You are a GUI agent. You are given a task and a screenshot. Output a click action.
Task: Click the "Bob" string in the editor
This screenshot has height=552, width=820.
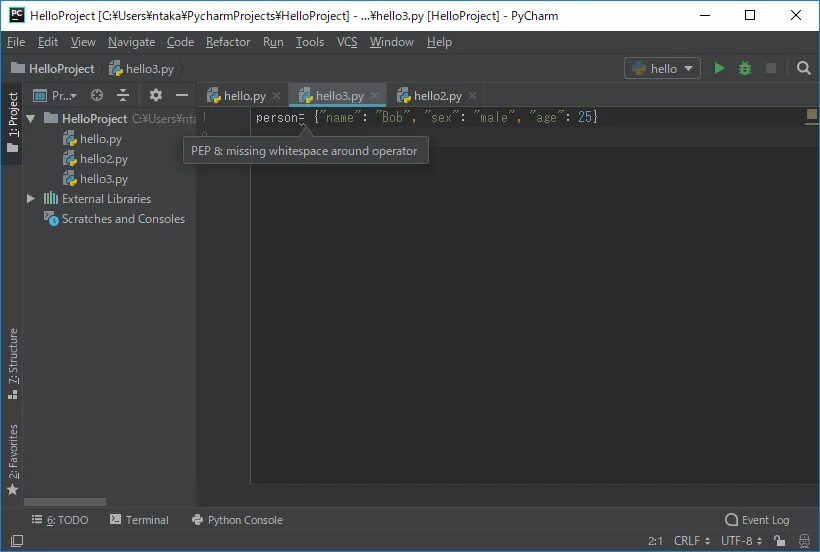392,117
